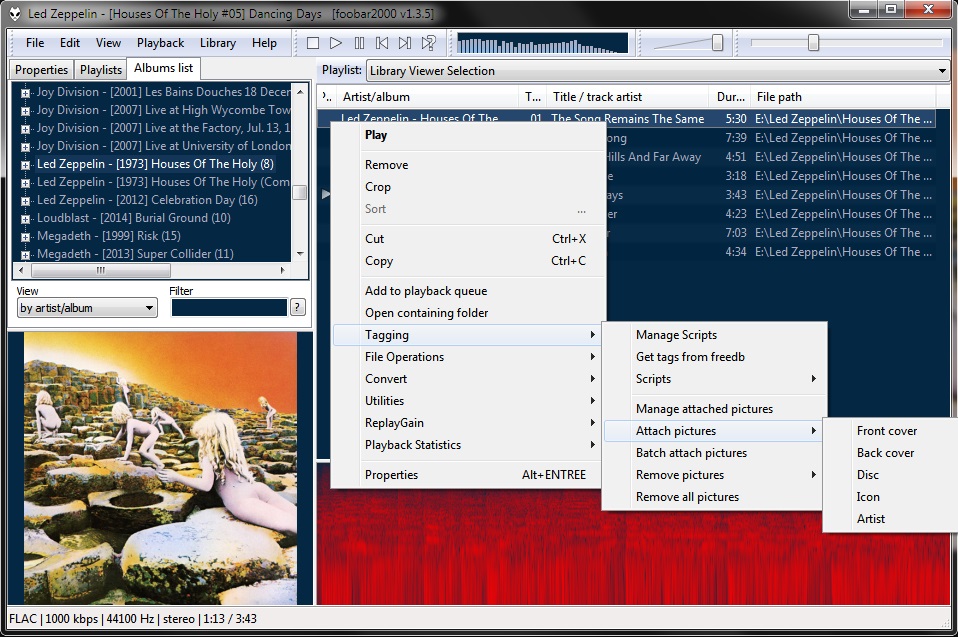Open the File menu
Viewport: 958px width, 637px height.
pos(35,43)
